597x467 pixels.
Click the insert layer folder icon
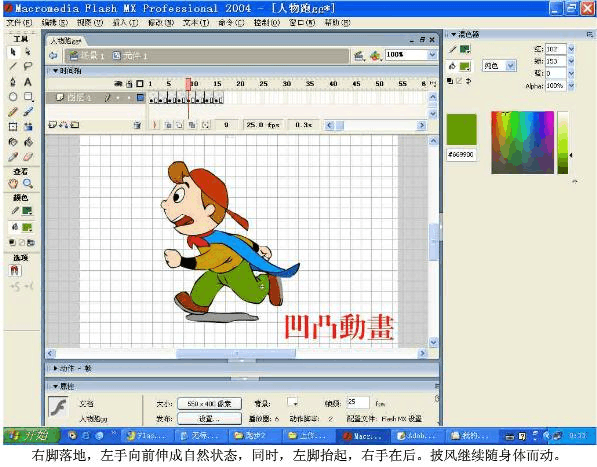[x=75, y=124]
